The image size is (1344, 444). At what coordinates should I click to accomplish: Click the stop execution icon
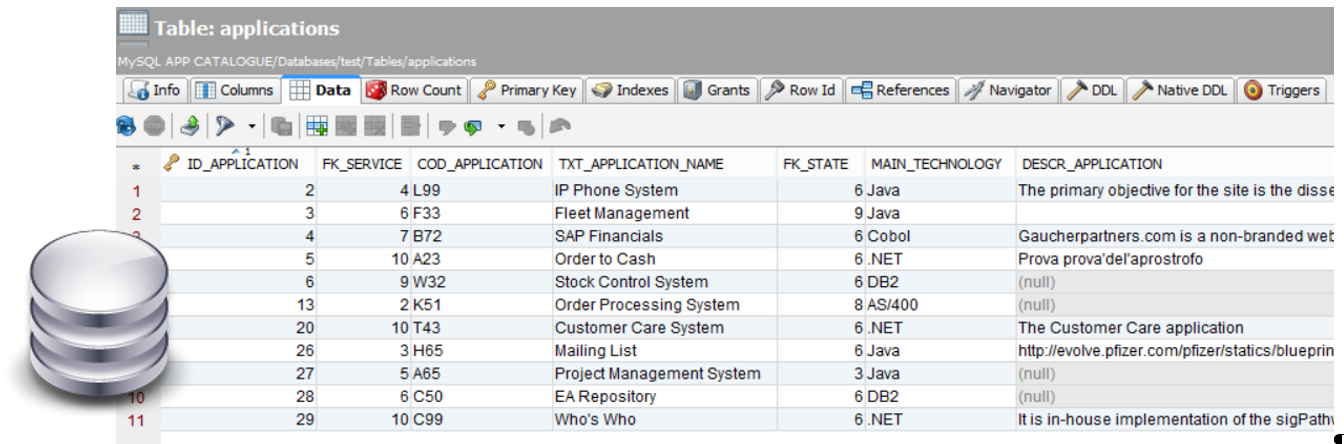coord(154,127)
